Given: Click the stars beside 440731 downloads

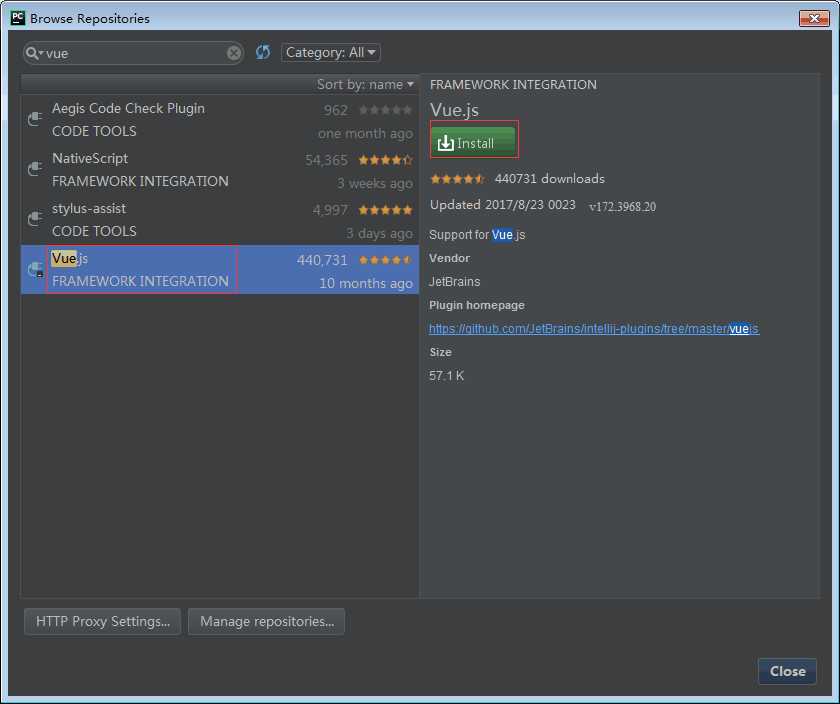Looking at the screenshot, I should point(458,179).
